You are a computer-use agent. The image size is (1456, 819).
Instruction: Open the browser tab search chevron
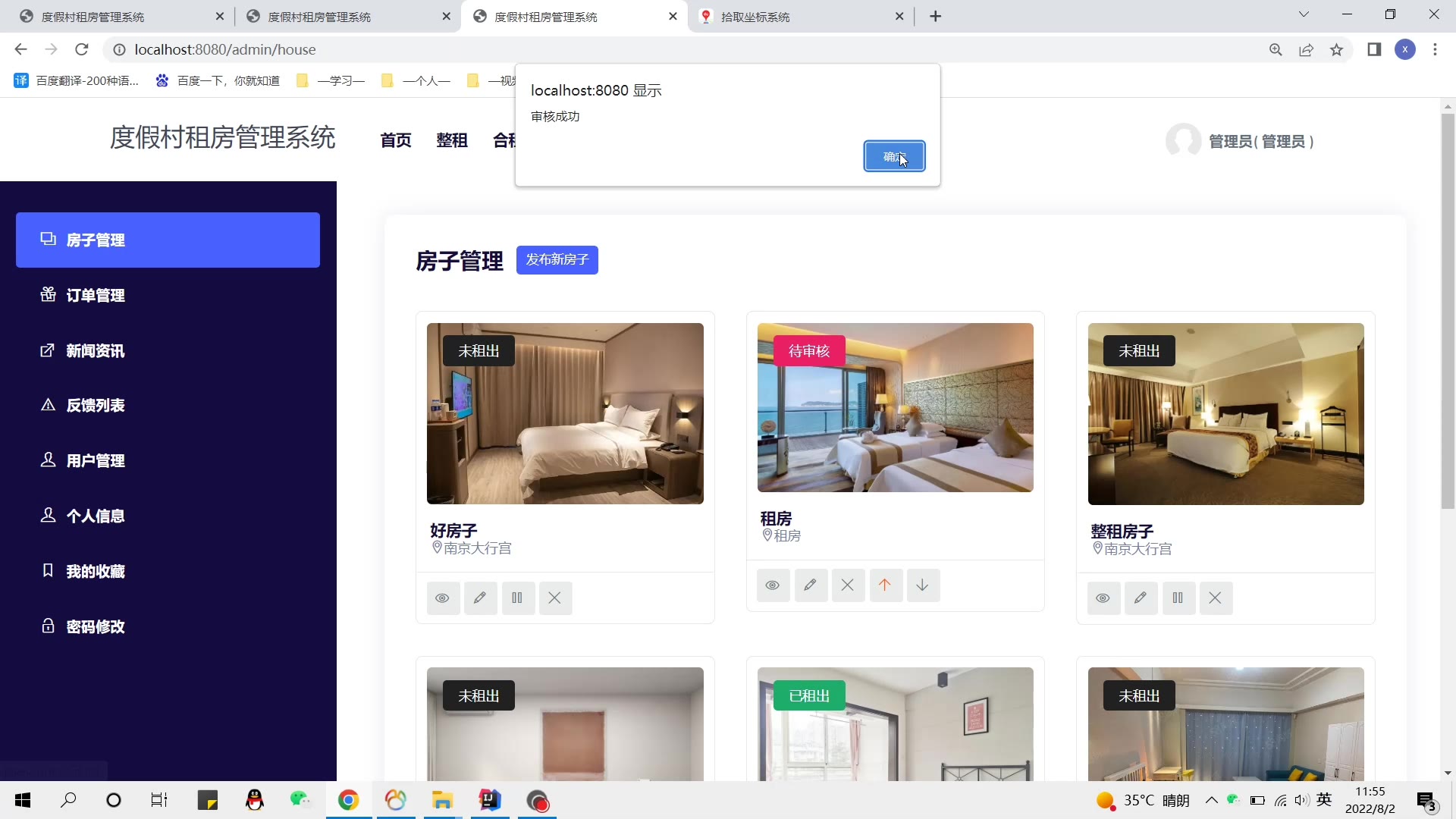1304,15
